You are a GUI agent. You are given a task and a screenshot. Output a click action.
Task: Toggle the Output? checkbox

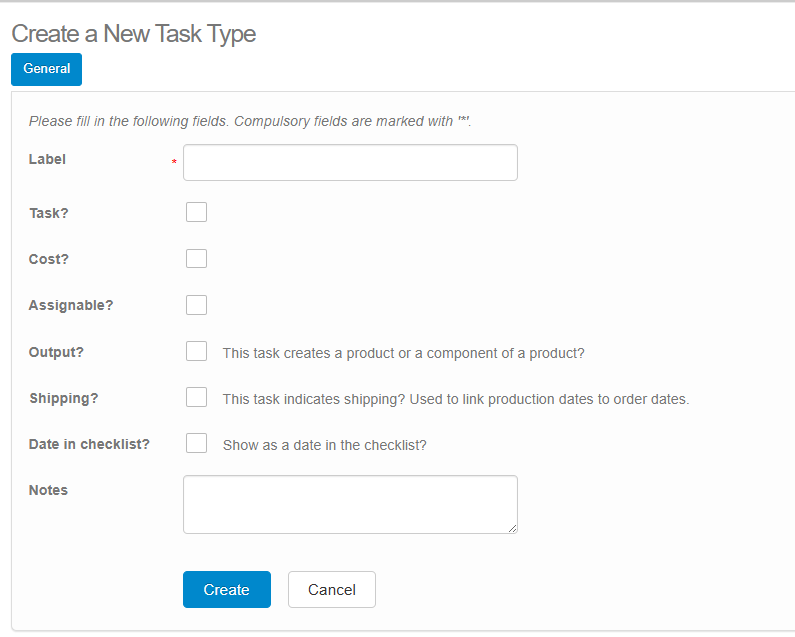tap(196, 352)
